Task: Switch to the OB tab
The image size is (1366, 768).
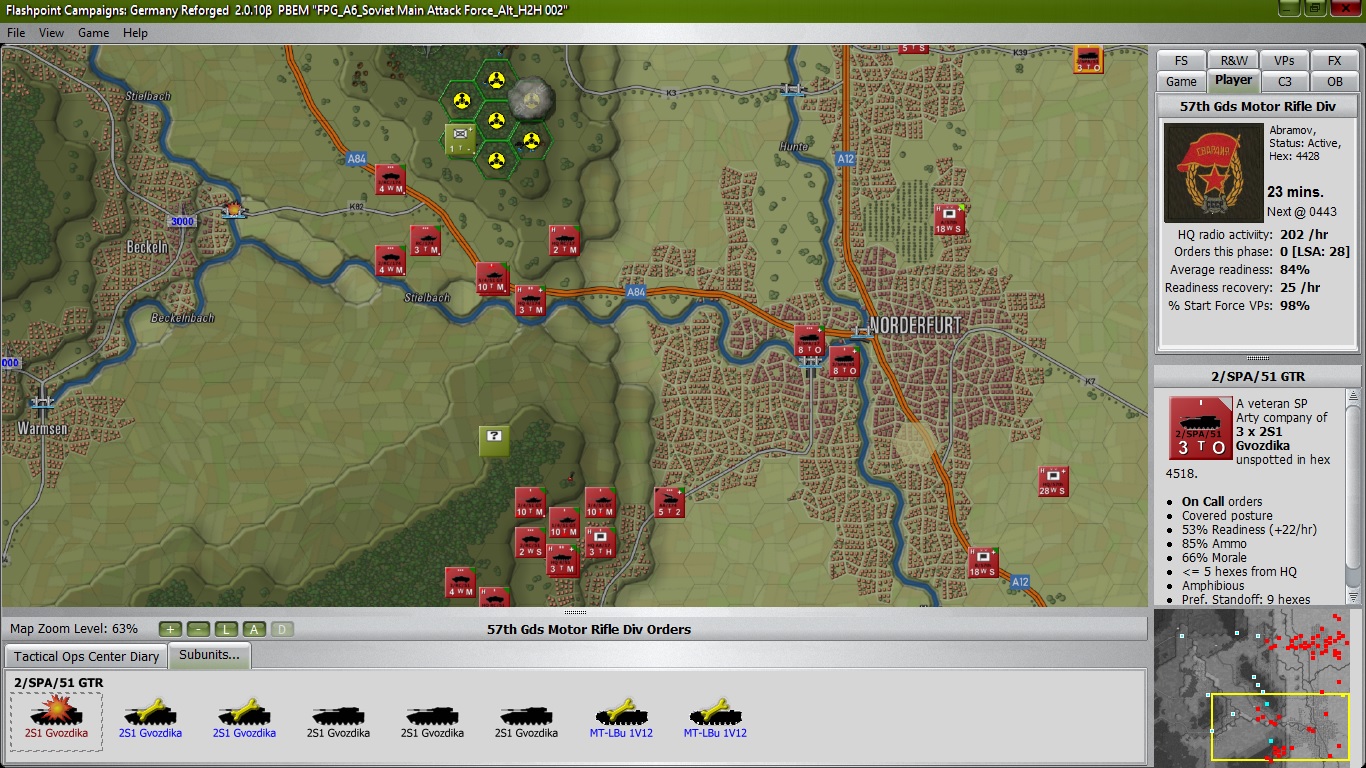Action: tap(1334, 82)
